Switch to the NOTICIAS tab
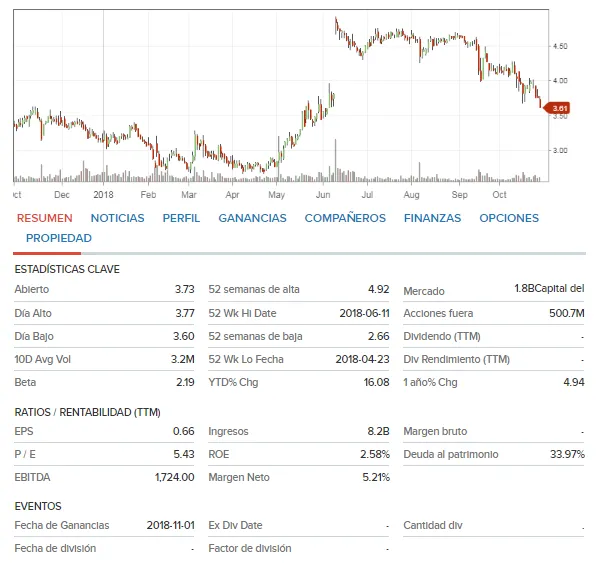The image size is (597, 563). pos(117,218)
